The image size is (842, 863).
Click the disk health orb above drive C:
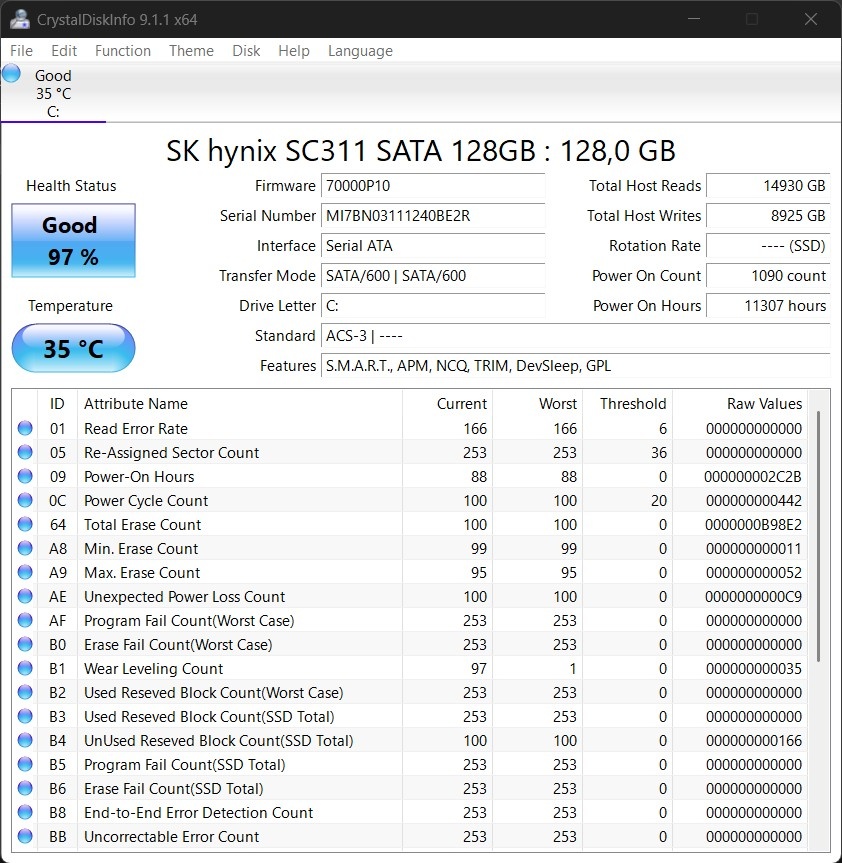tap(12, 74)
